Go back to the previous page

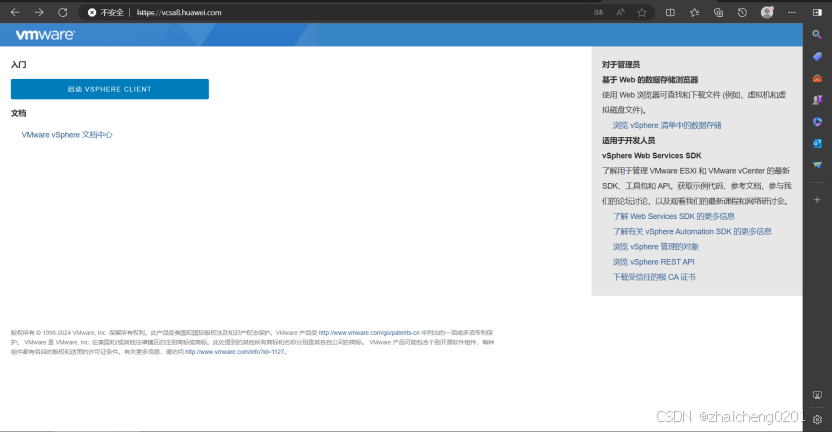[15, 12]
